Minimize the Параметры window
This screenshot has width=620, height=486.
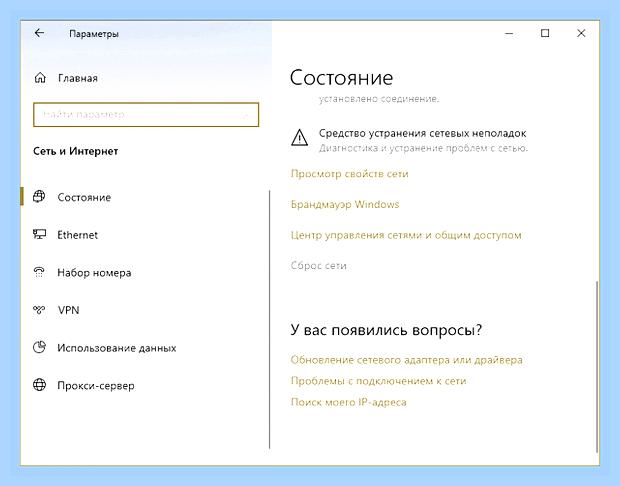(509, 34)
